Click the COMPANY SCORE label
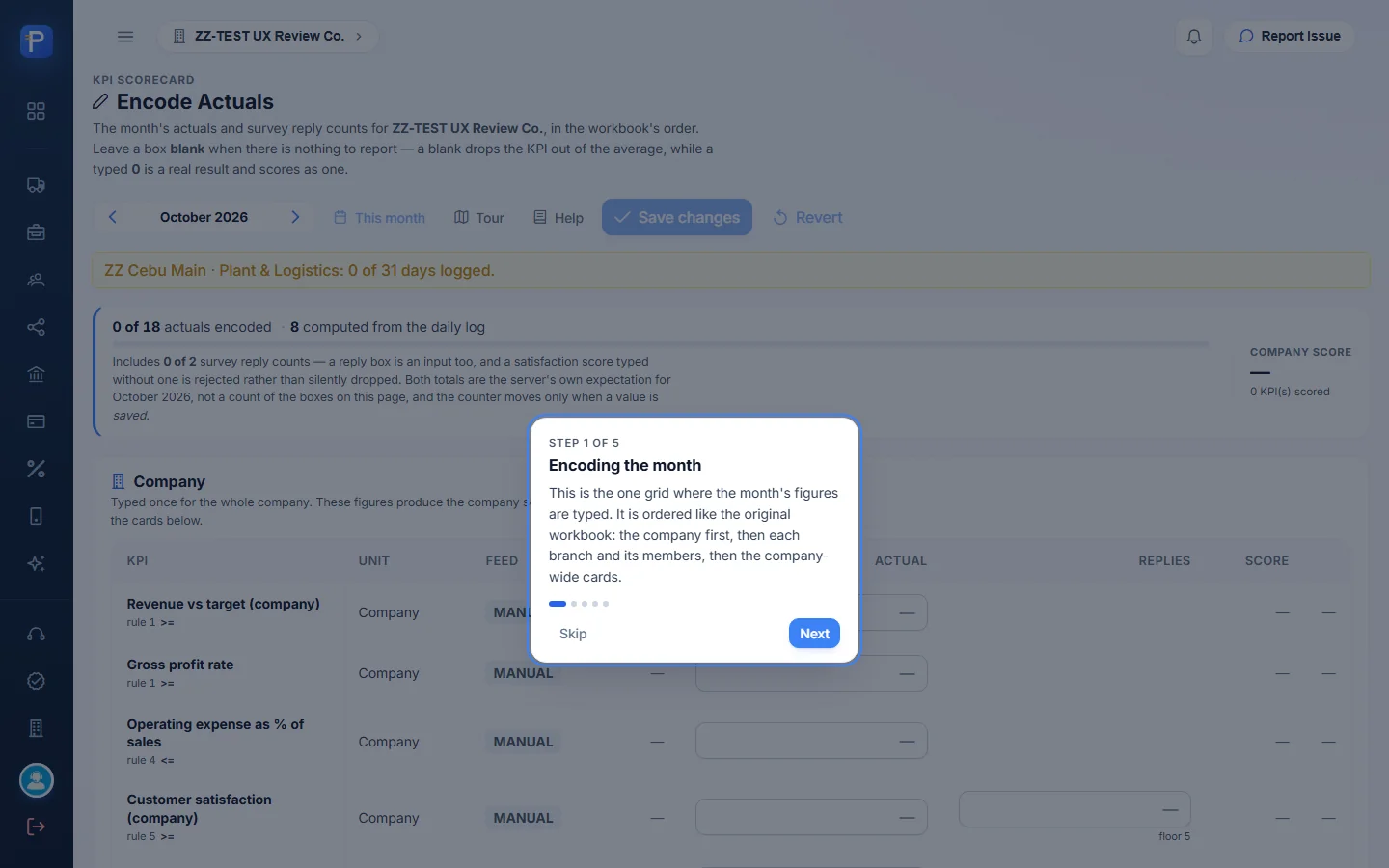This screenshot has height=868, width=1389. 1300,352
